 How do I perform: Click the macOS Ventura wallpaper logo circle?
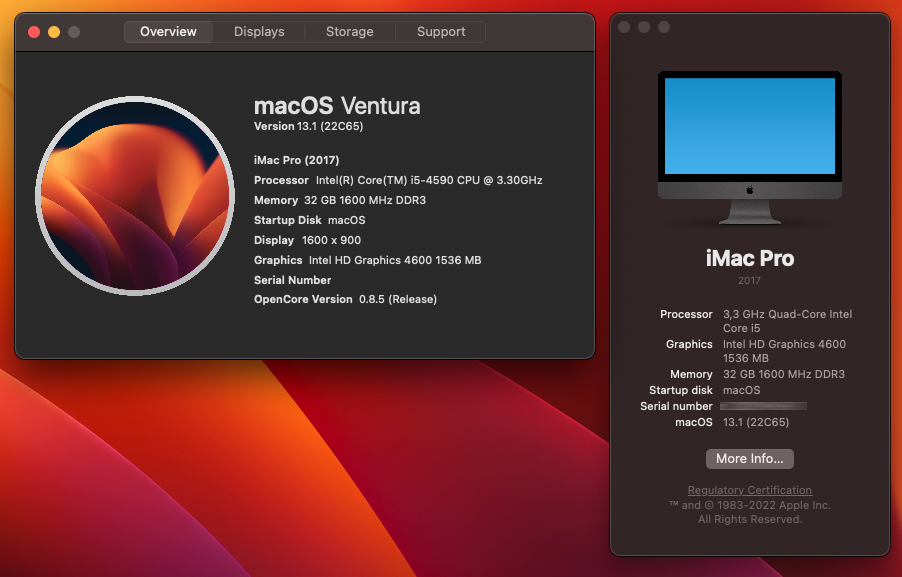[135, 196]
